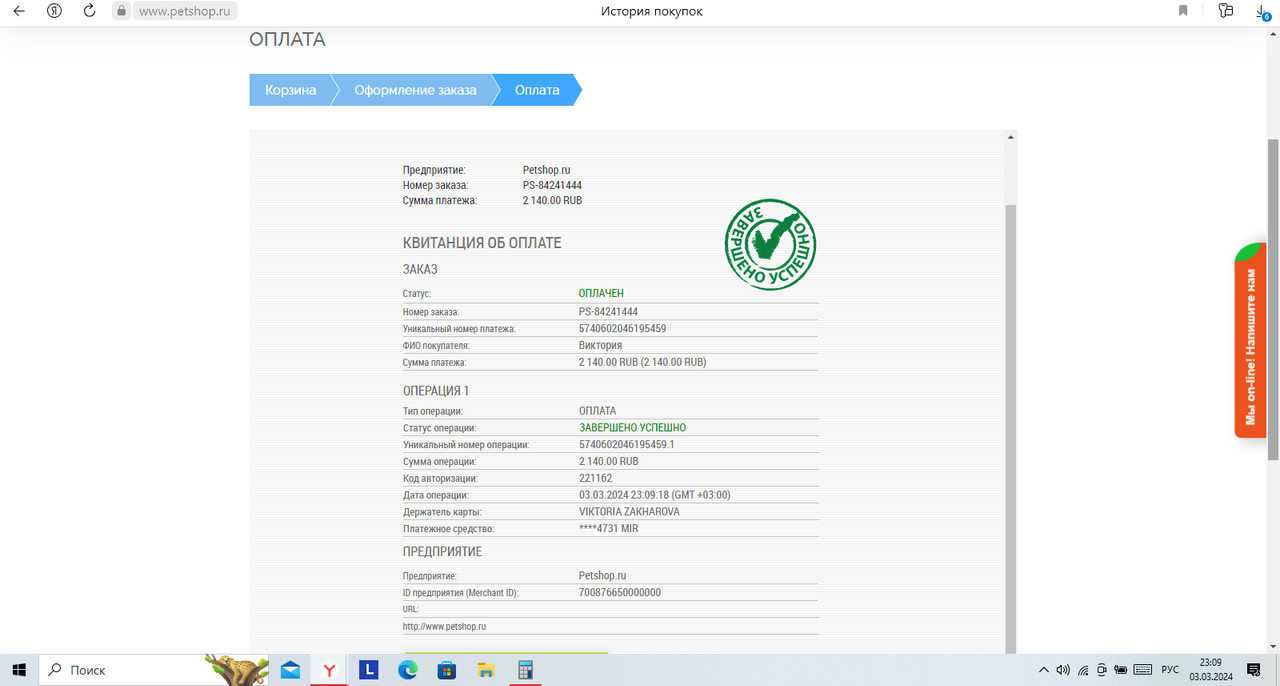The width and height of the screenshot is (1280, 686).
Task: Go to the Оформление заказа step
Action: pos(415,90)
